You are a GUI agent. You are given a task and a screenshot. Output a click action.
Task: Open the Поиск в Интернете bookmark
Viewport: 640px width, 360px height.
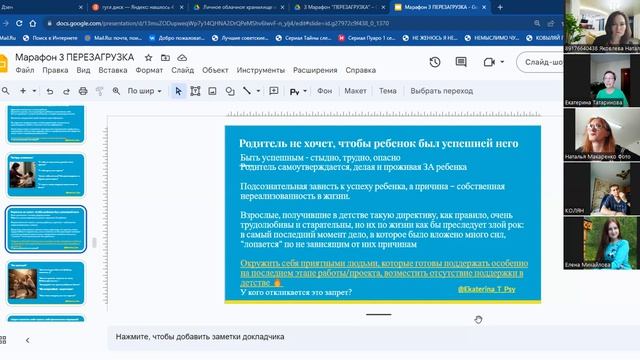coord(50,38)
